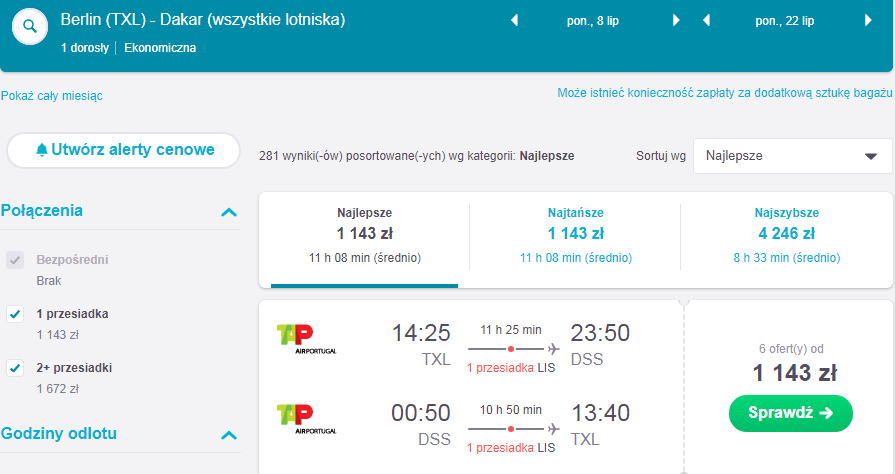The image size is (895, 474).
Task: Open the extra baggage fee notice link
Action: [x=724, y=93]
